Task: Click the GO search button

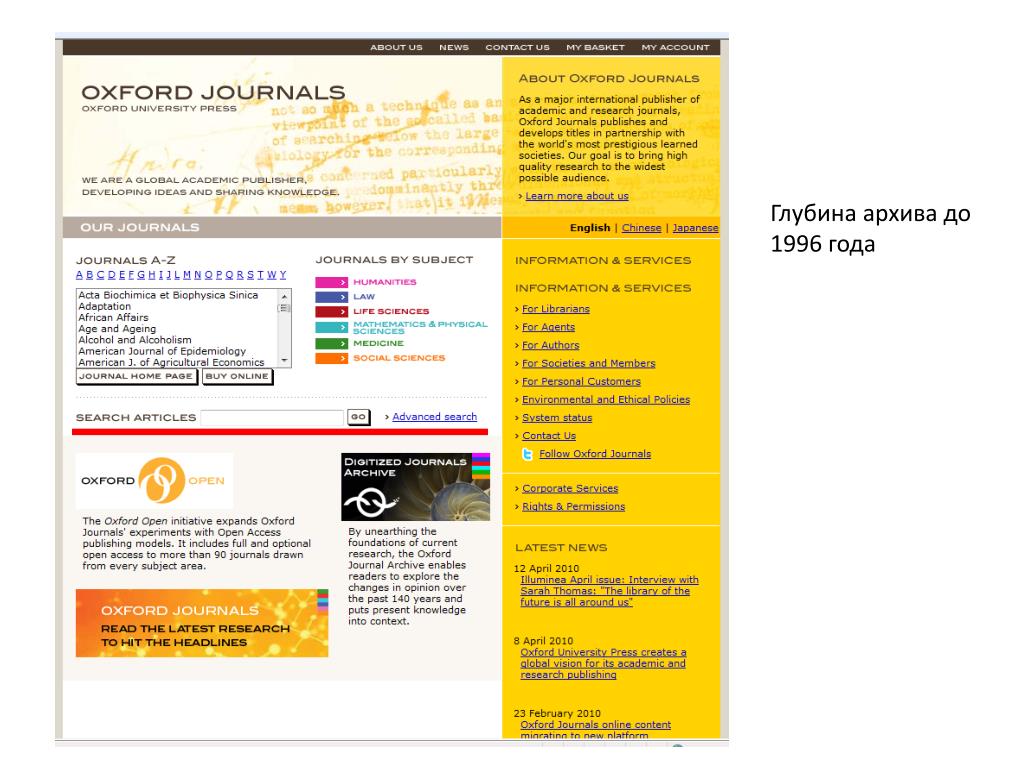Action: coord(359,417)
